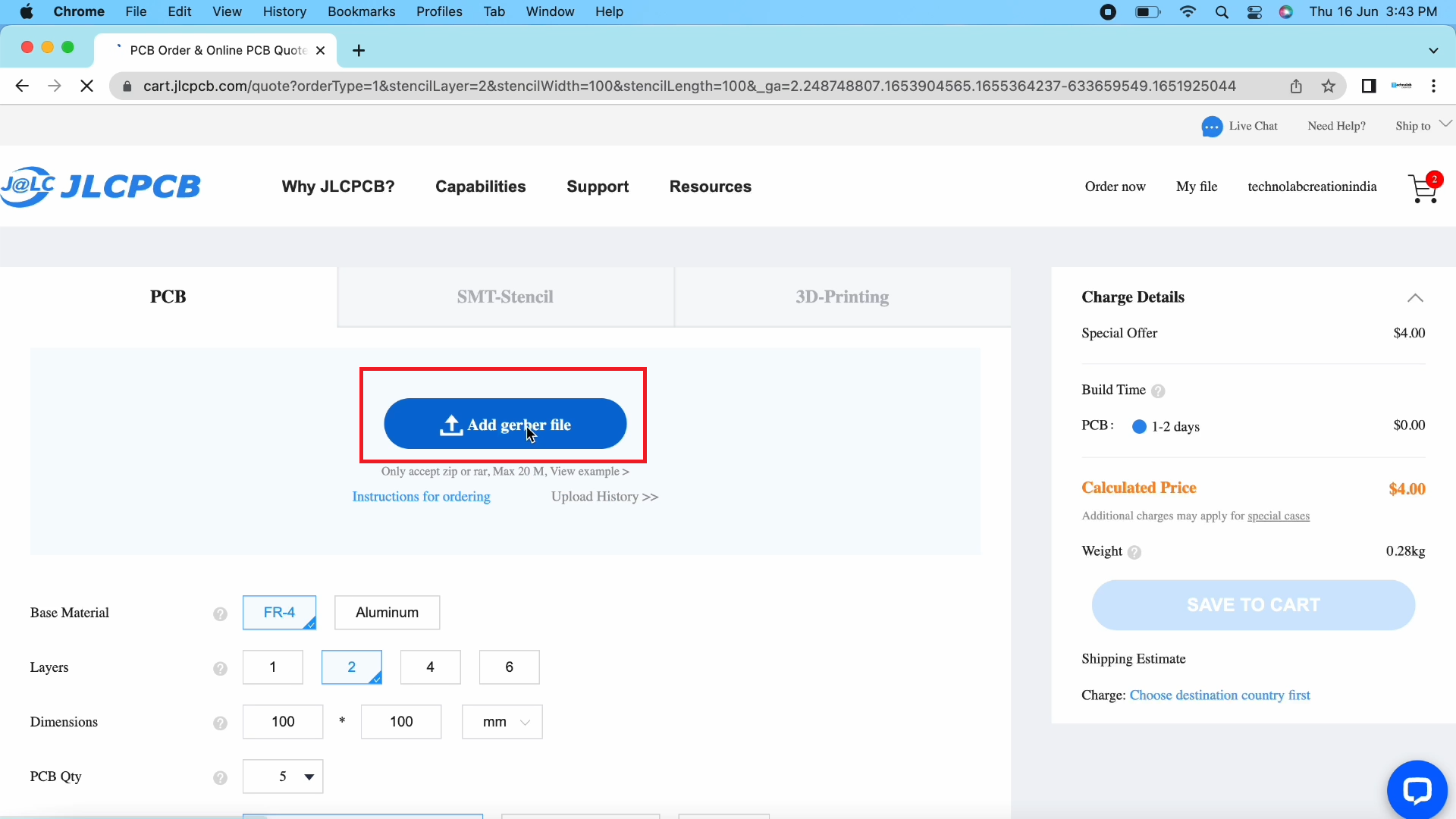Image resolution: width=1456 pixels, height=819 pixels.
Task: Open the Capabilities navigation menu
Action: pyautogui.click(x=481, y=187)
